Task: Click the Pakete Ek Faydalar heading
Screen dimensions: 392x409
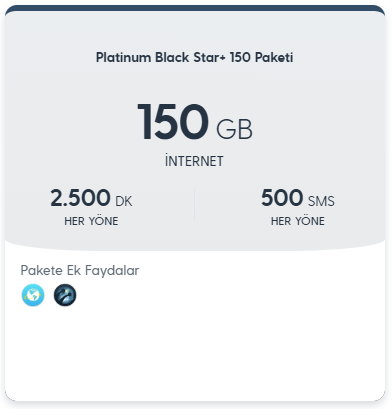Action: tap(80, 270)
